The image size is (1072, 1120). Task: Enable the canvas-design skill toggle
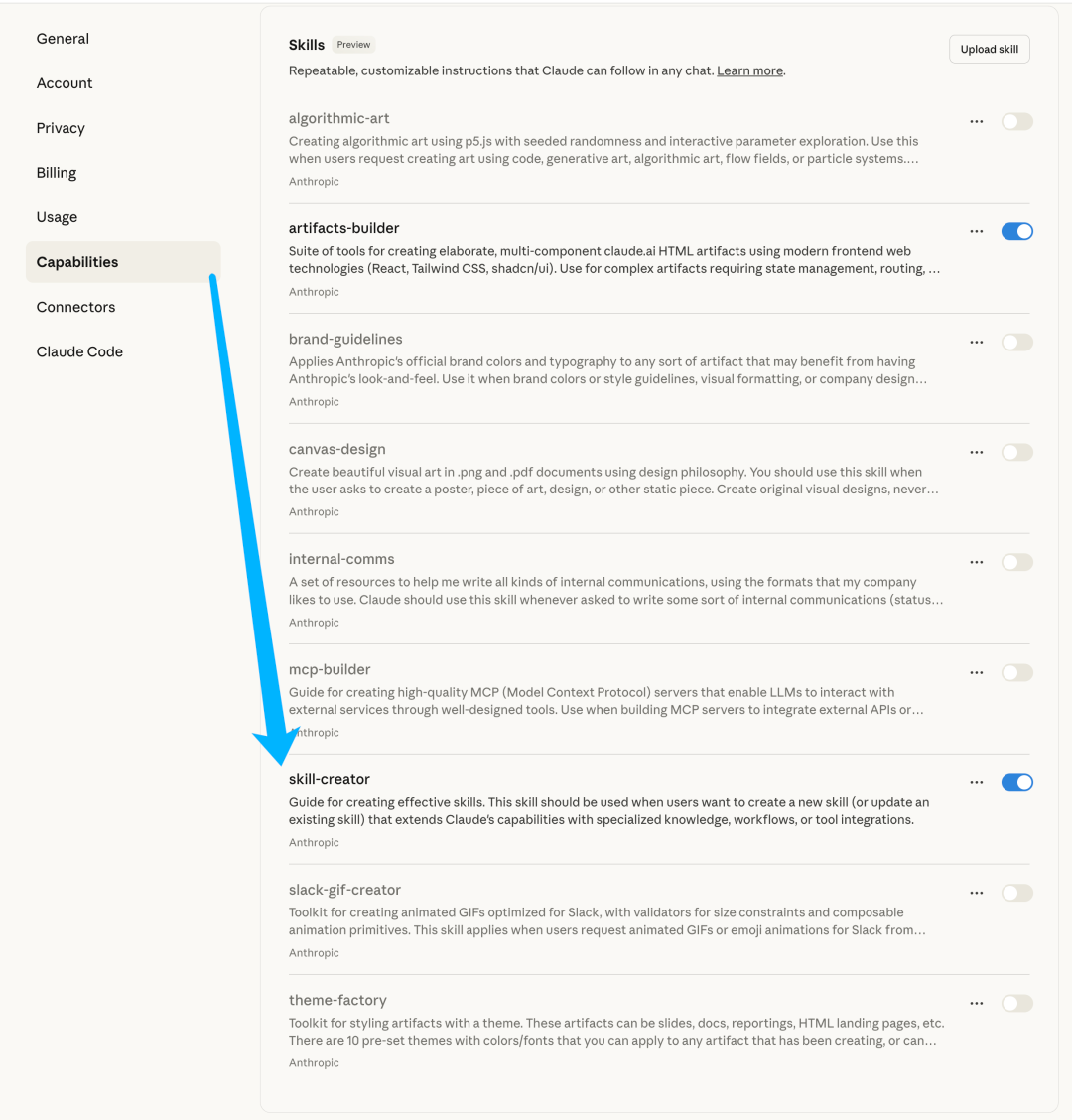tap(1017, 452)
